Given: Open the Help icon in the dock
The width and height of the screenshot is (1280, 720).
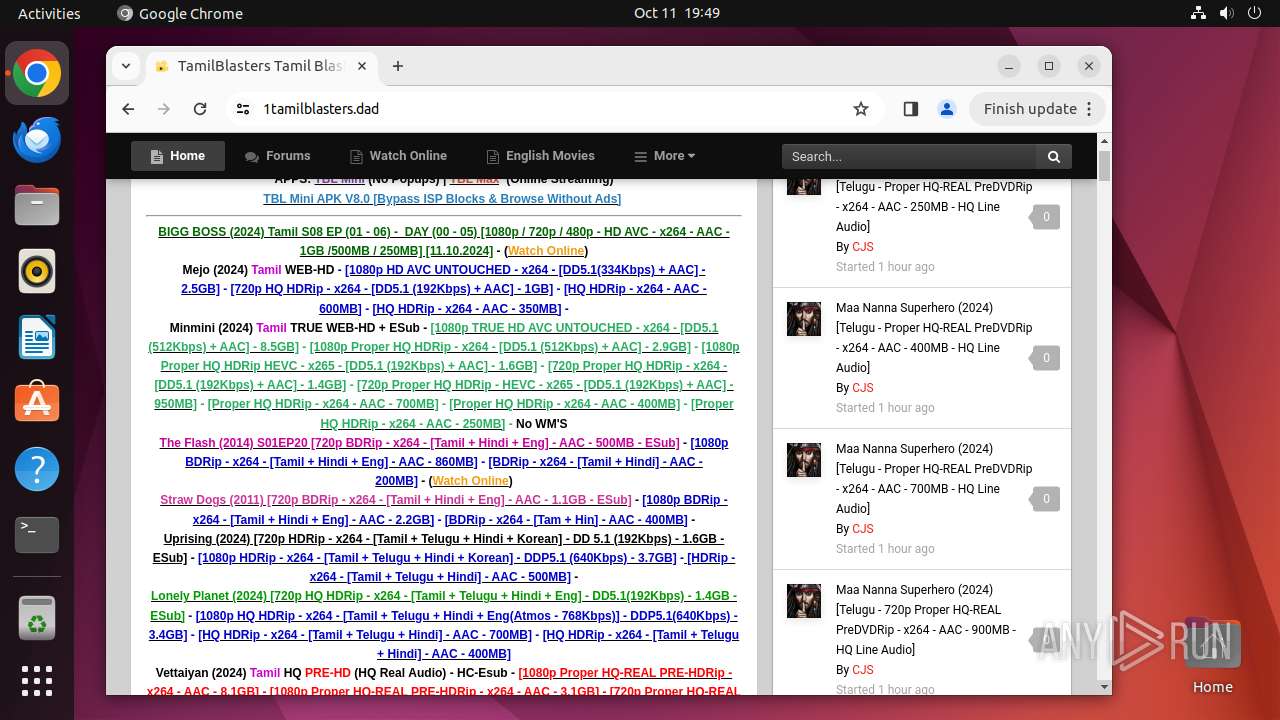Looking at the screenshot, I should pyautogui.click(x=37, y=469).
